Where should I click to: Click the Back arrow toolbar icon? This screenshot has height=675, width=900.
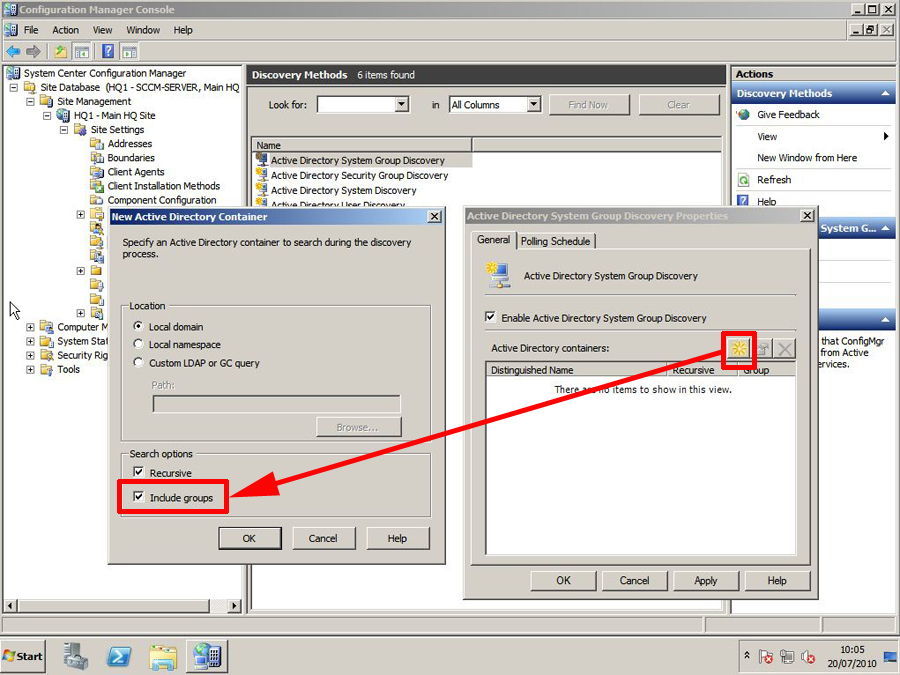click(13, 52)
